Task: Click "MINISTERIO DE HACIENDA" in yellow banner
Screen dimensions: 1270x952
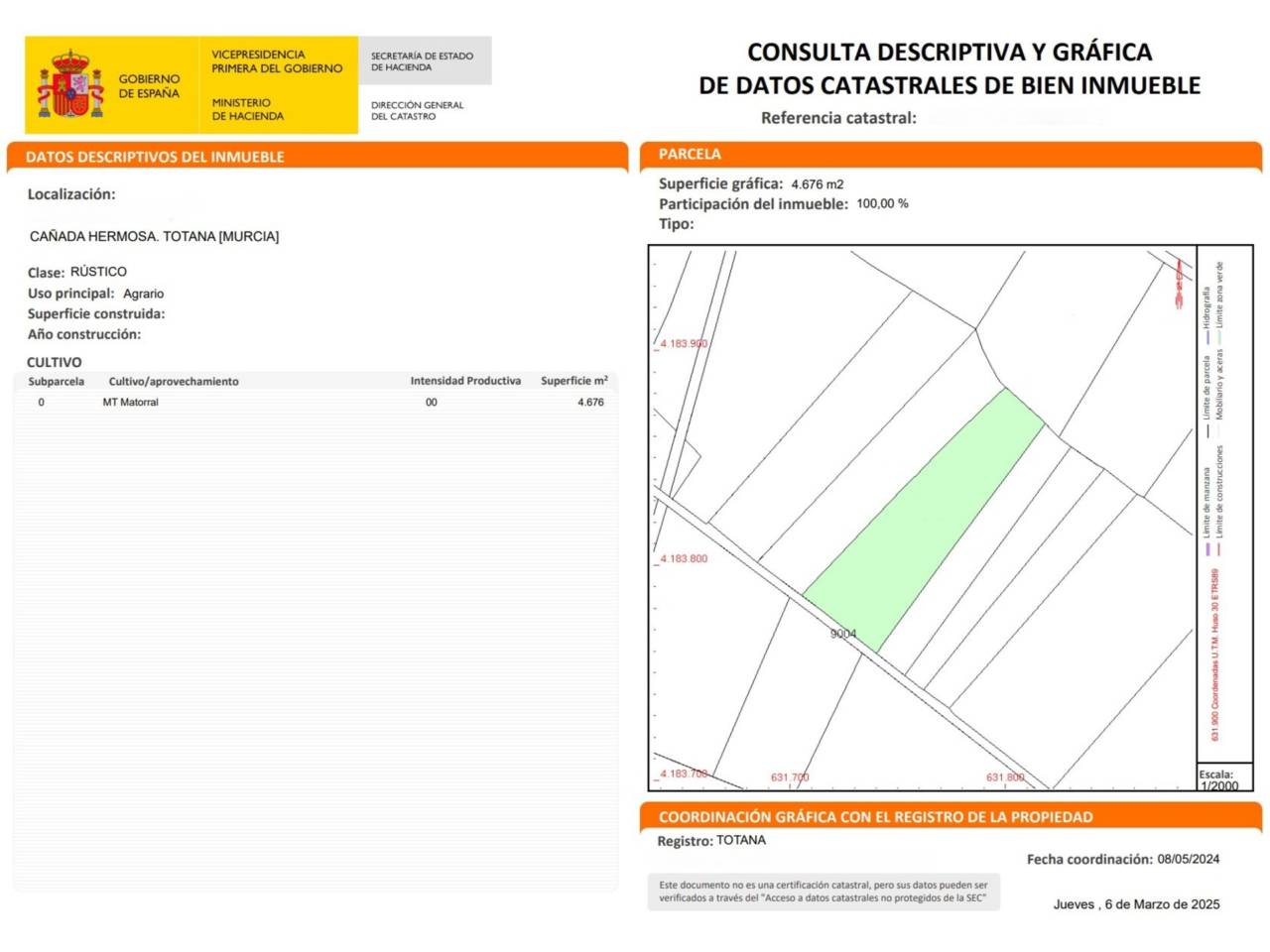Action: pyautogui.click(x=247, y=109)
